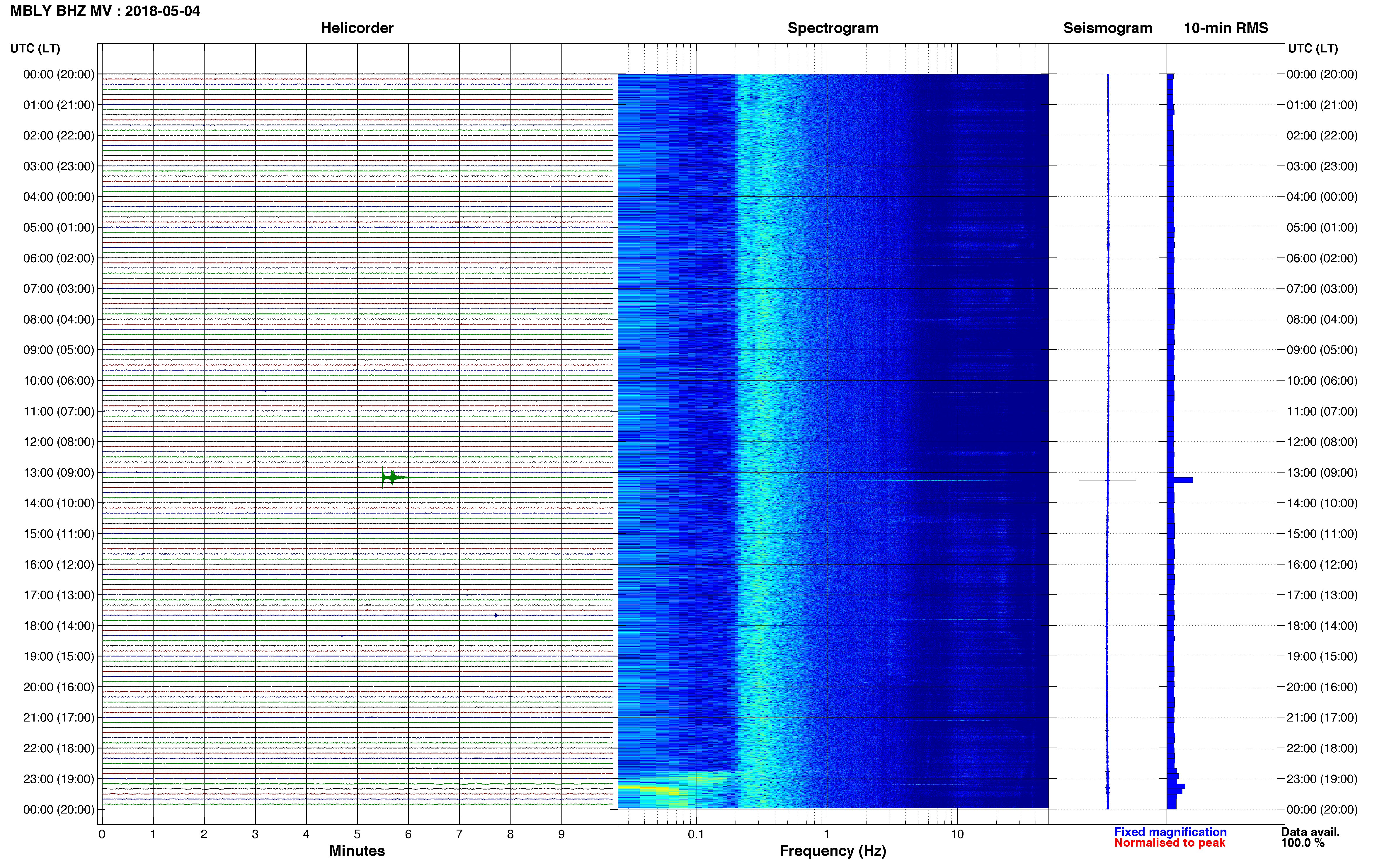1389x868 pixels.
Task: Click the left axis label "17:00 (13:00)"
Action: [x=59, y=595]
